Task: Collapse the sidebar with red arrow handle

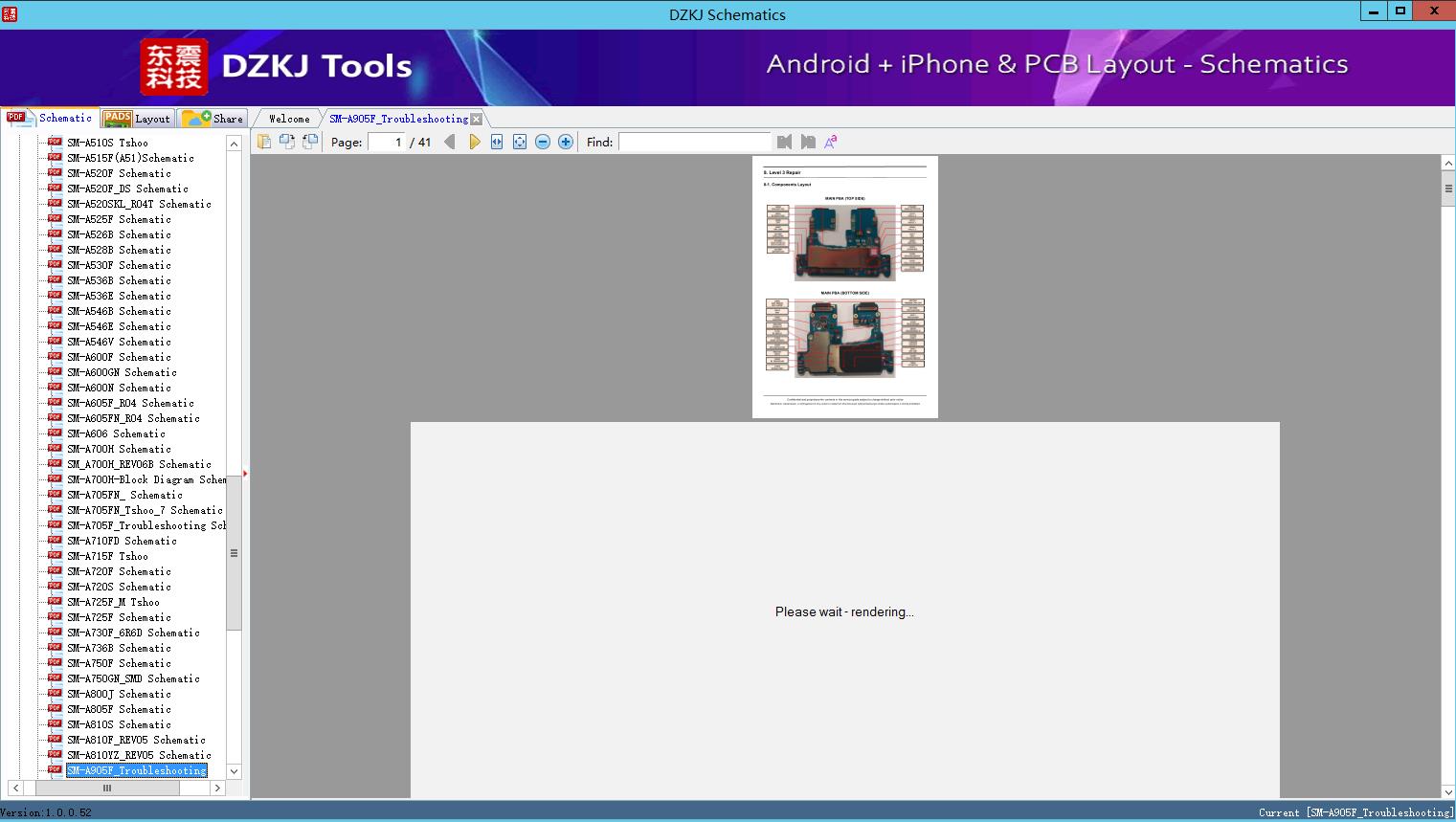Action: [245, 474]
